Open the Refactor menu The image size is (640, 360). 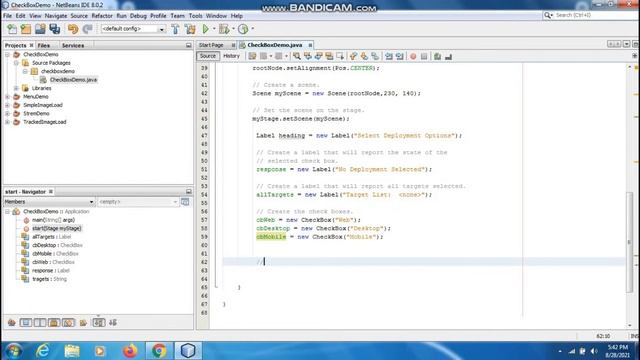[x=102, y=16]
